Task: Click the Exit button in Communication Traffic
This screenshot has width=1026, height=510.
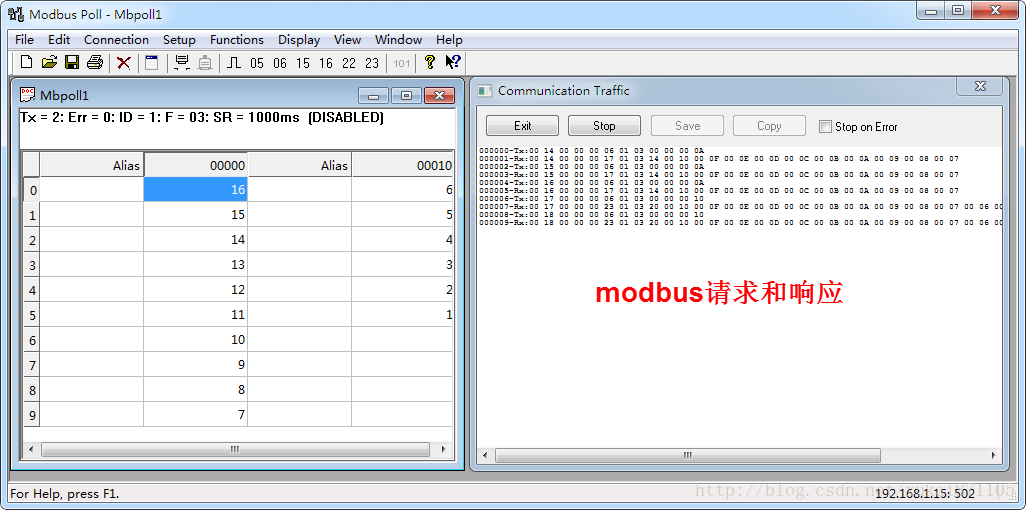Action: (522, 126)
